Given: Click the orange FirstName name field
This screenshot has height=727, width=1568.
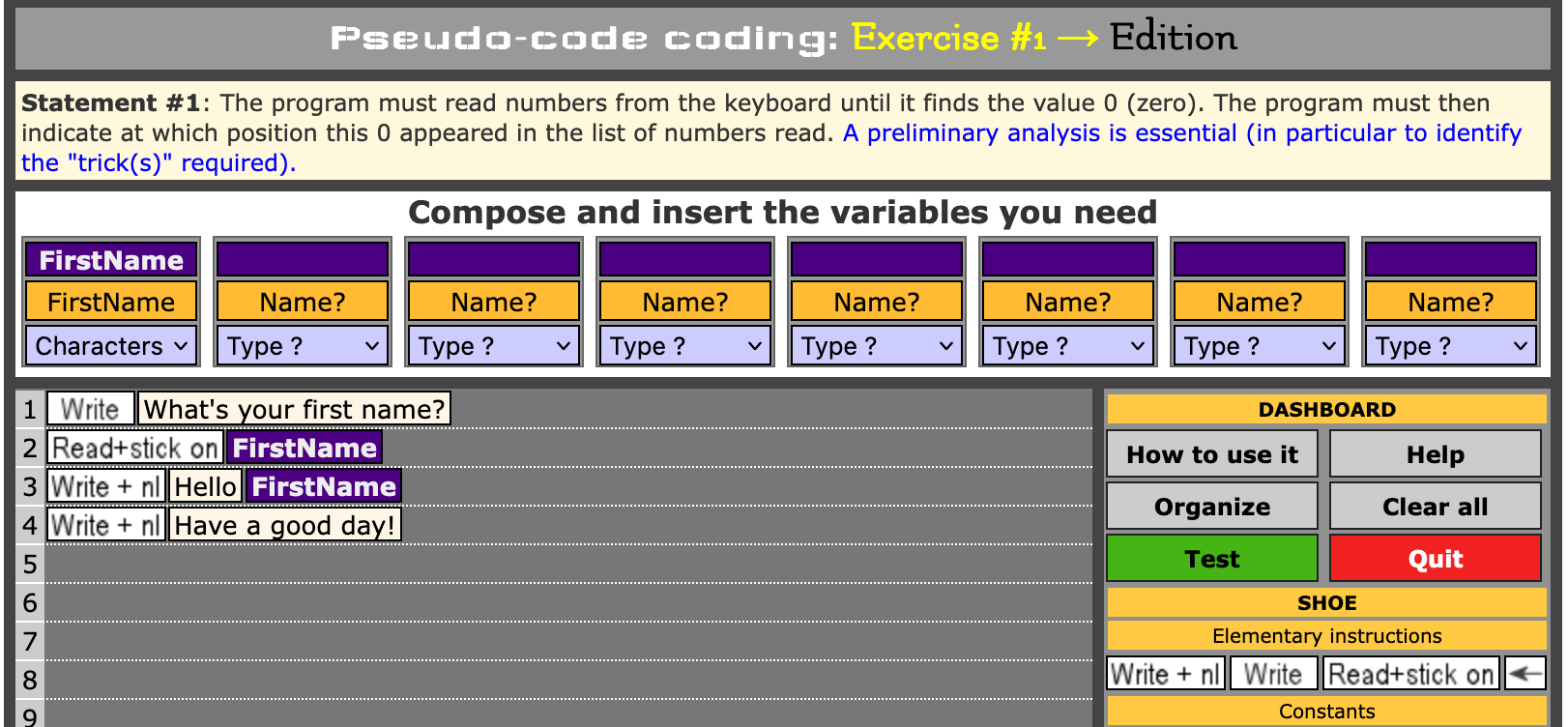Looking at the screenshot, I should point(111,302).
